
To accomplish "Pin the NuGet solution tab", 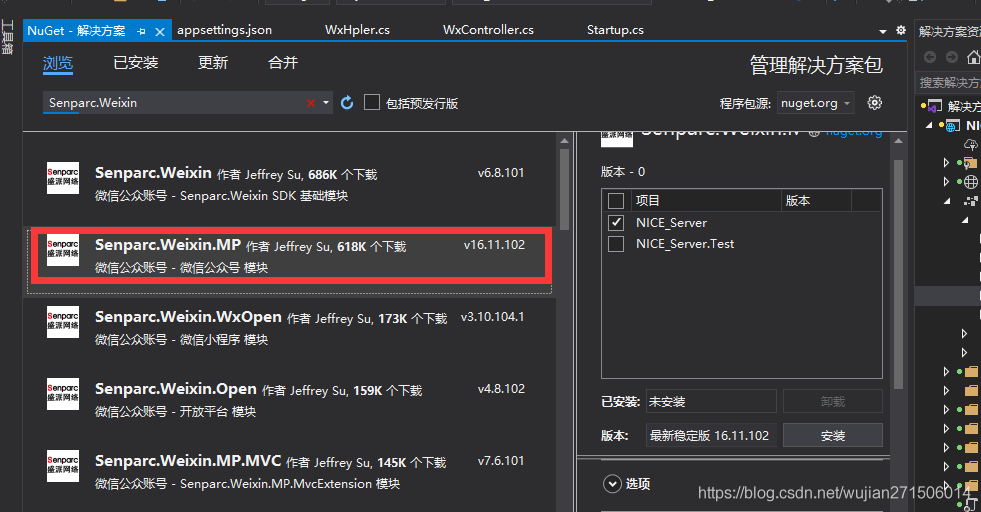I will 141,31.
